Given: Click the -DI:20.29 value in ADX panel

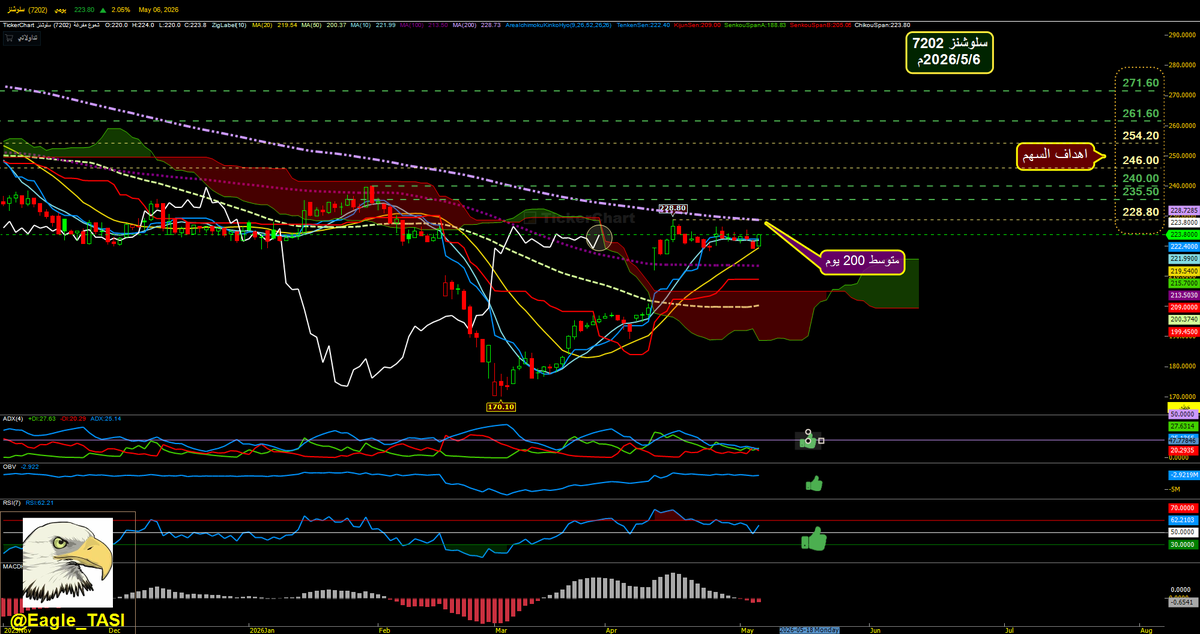Looking at the screenshot, I should (x=73, y=419).
